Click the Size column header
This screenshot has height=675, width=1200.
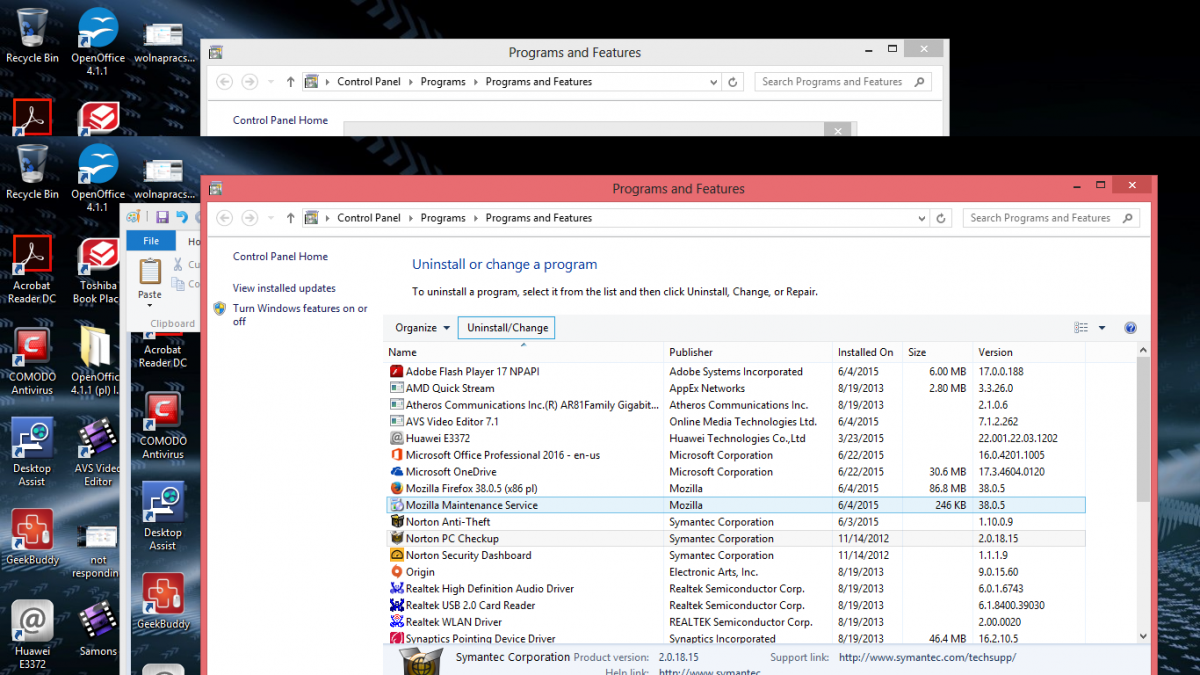(x=939, y=352)
